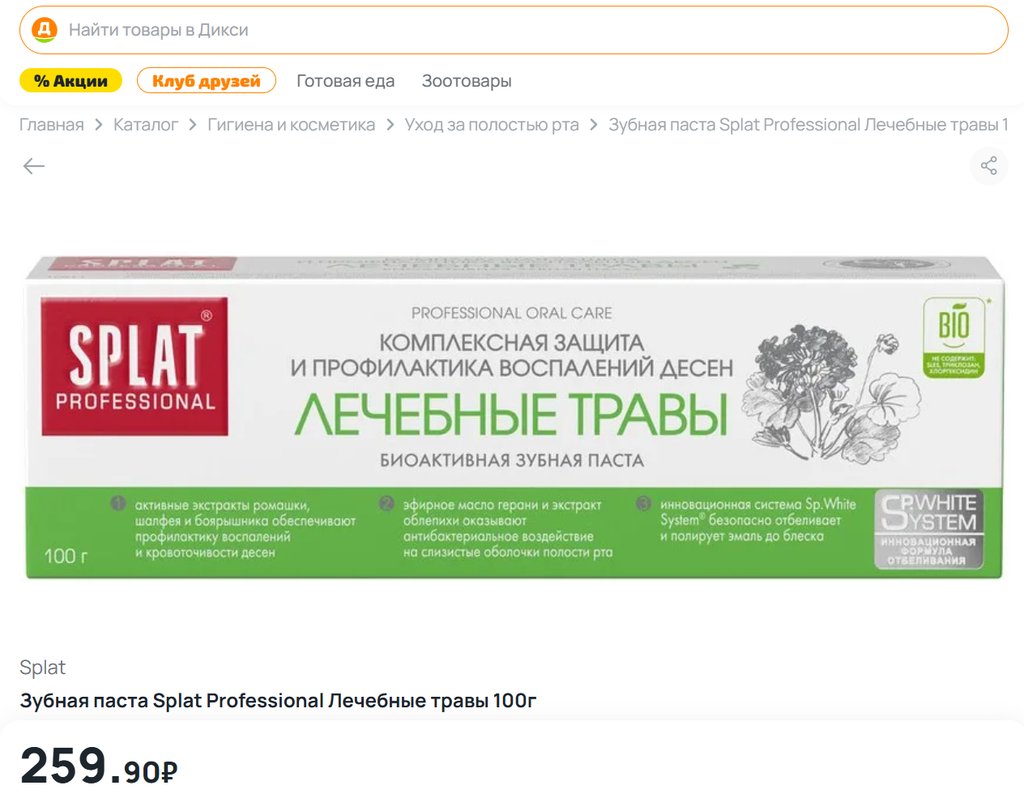This screenshot has height=794, width=1024.
Task: Open the '% Акции' promotions section
Action: (71, 81)
